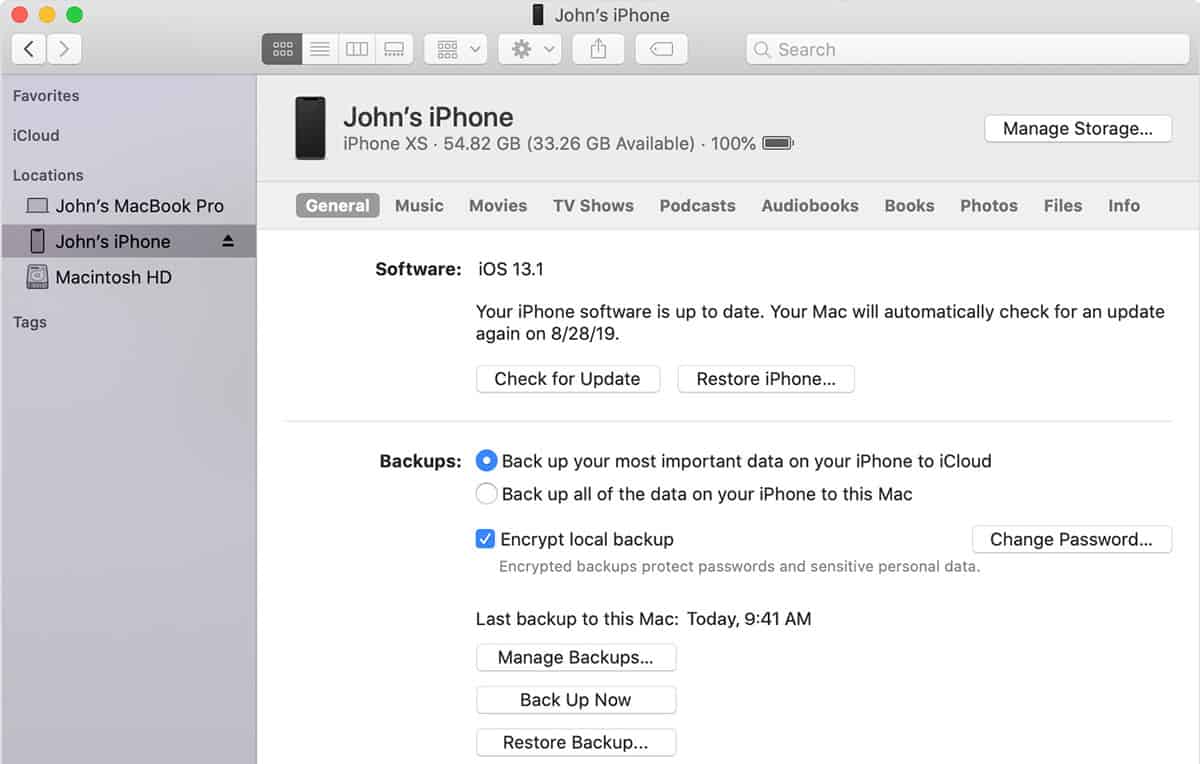Click the Locations sidebar heading
The image size is (1200, 764).
pos(48,175)
